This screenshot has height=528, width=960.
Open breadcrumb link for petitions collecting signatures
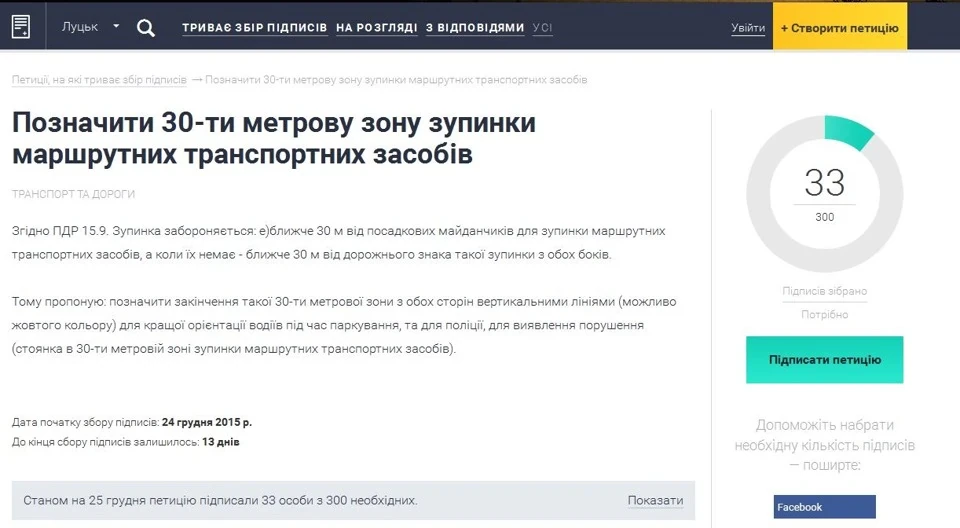[99, 80]
